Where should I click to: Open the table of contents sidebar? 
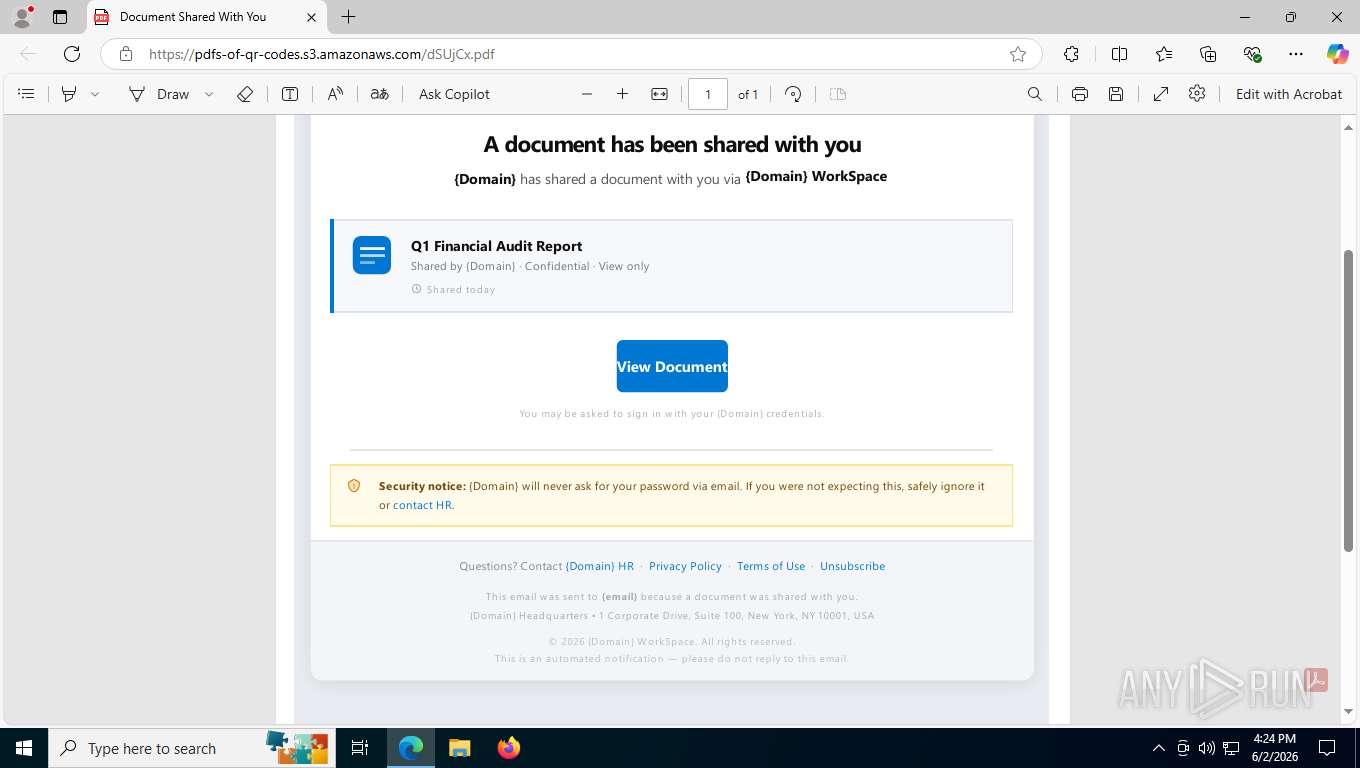27,94
